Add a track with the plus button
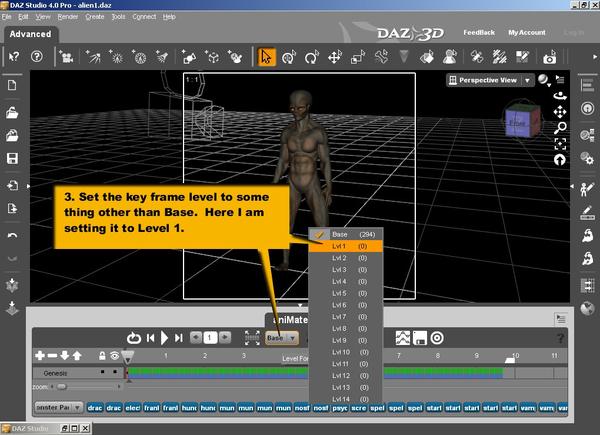The image size is (600, 435). tap(40, 356)
